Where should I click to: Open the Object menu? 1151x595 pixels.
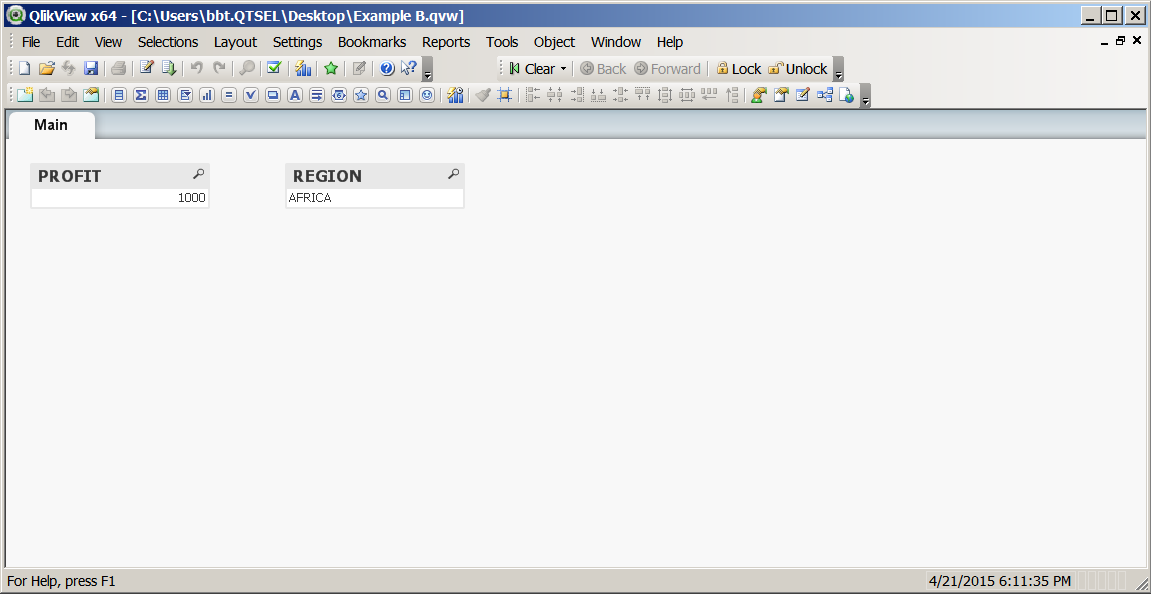tap(554, 42)
